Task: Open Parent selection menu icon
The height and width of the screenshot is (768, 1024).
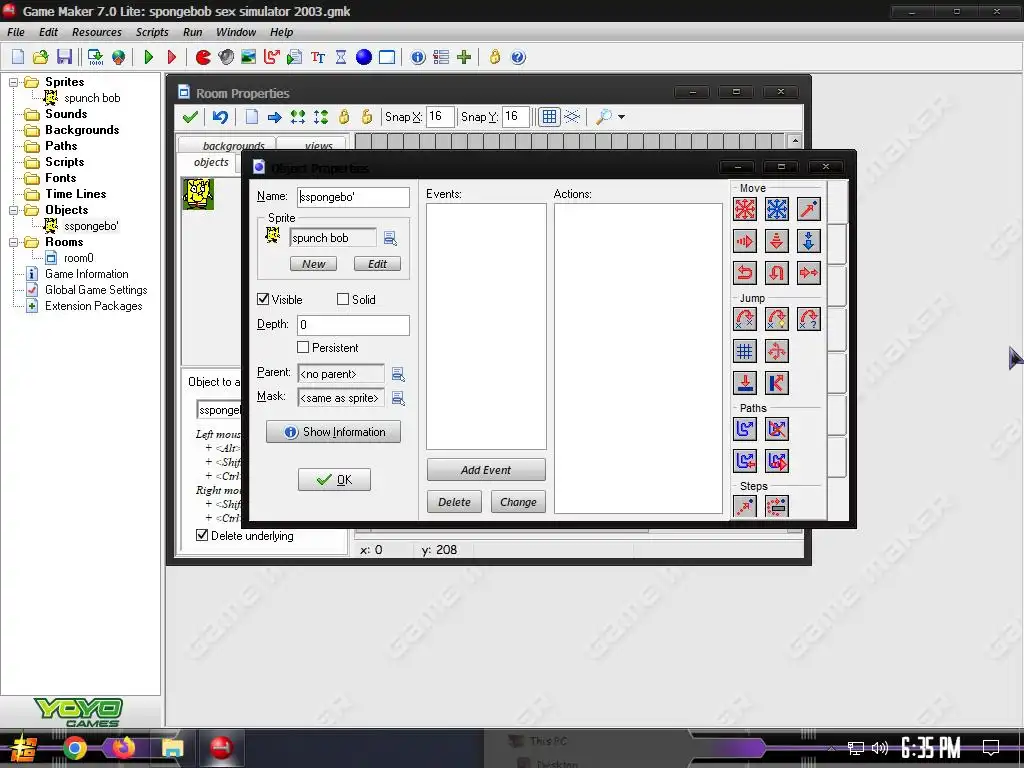Action: point(398,374)
